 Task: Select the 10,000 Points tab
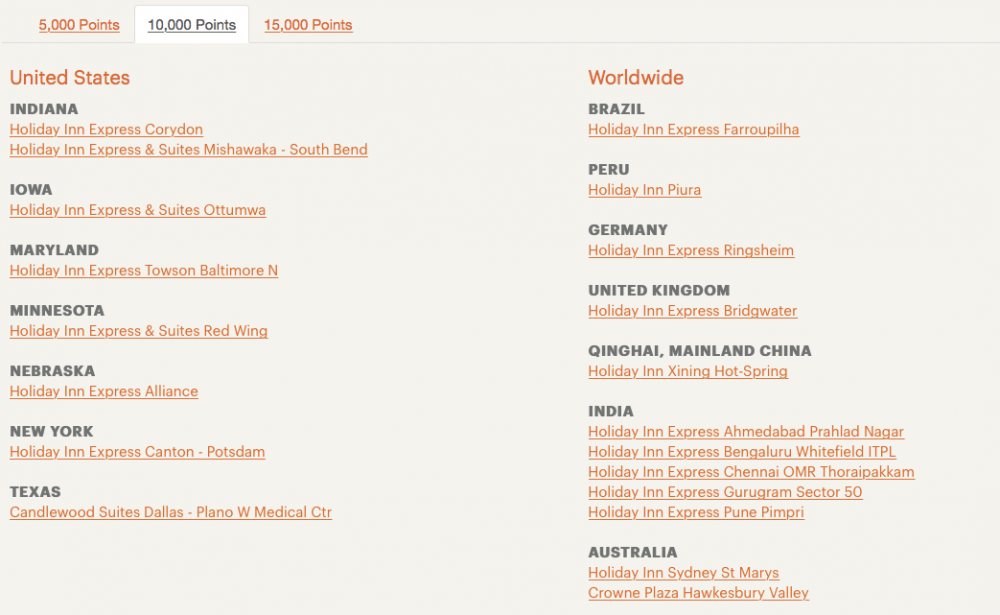(191, 25)
